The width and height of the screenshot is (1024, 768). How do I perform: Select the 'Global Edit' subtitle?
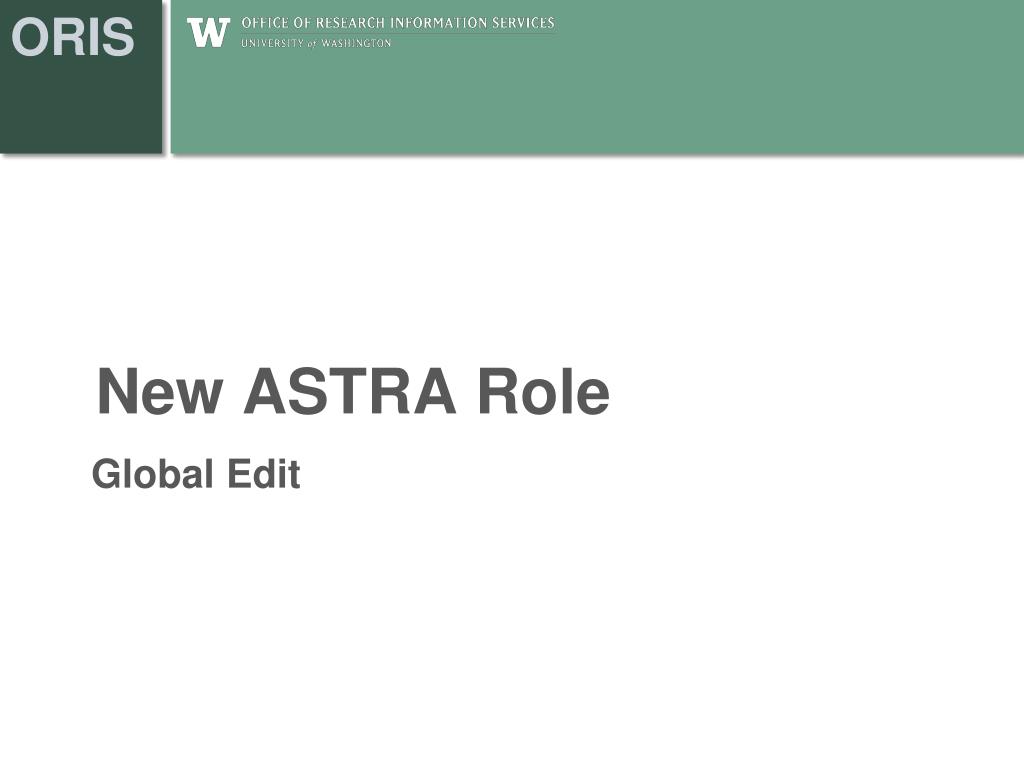pyautogui.click(x=196, y=473)
